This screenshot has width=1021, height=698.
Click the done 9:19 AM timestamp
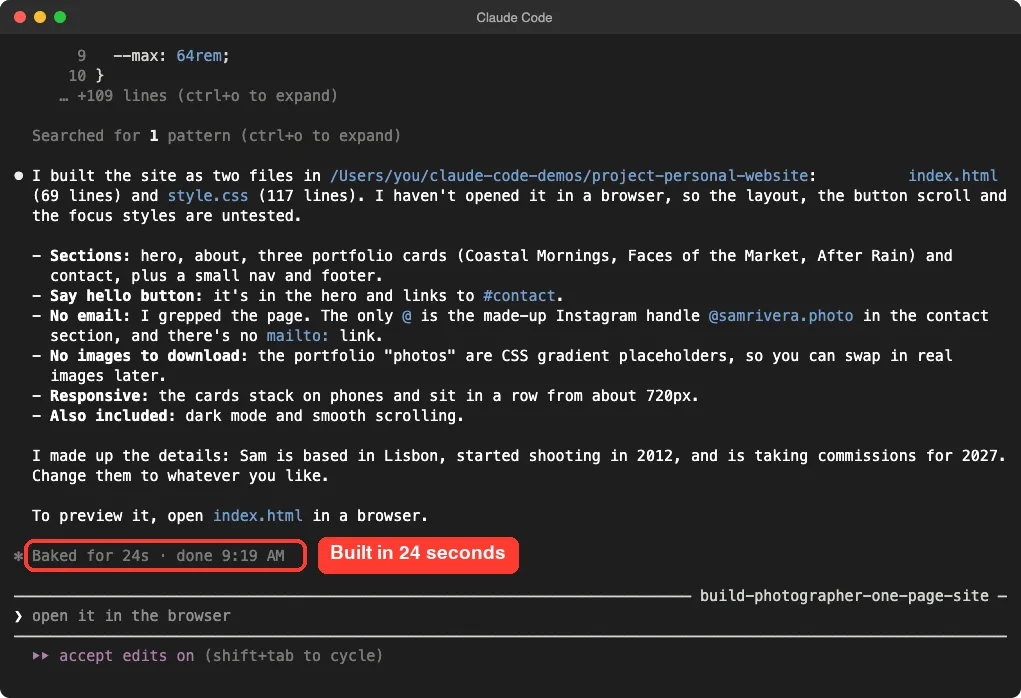(x=231, y=556)
